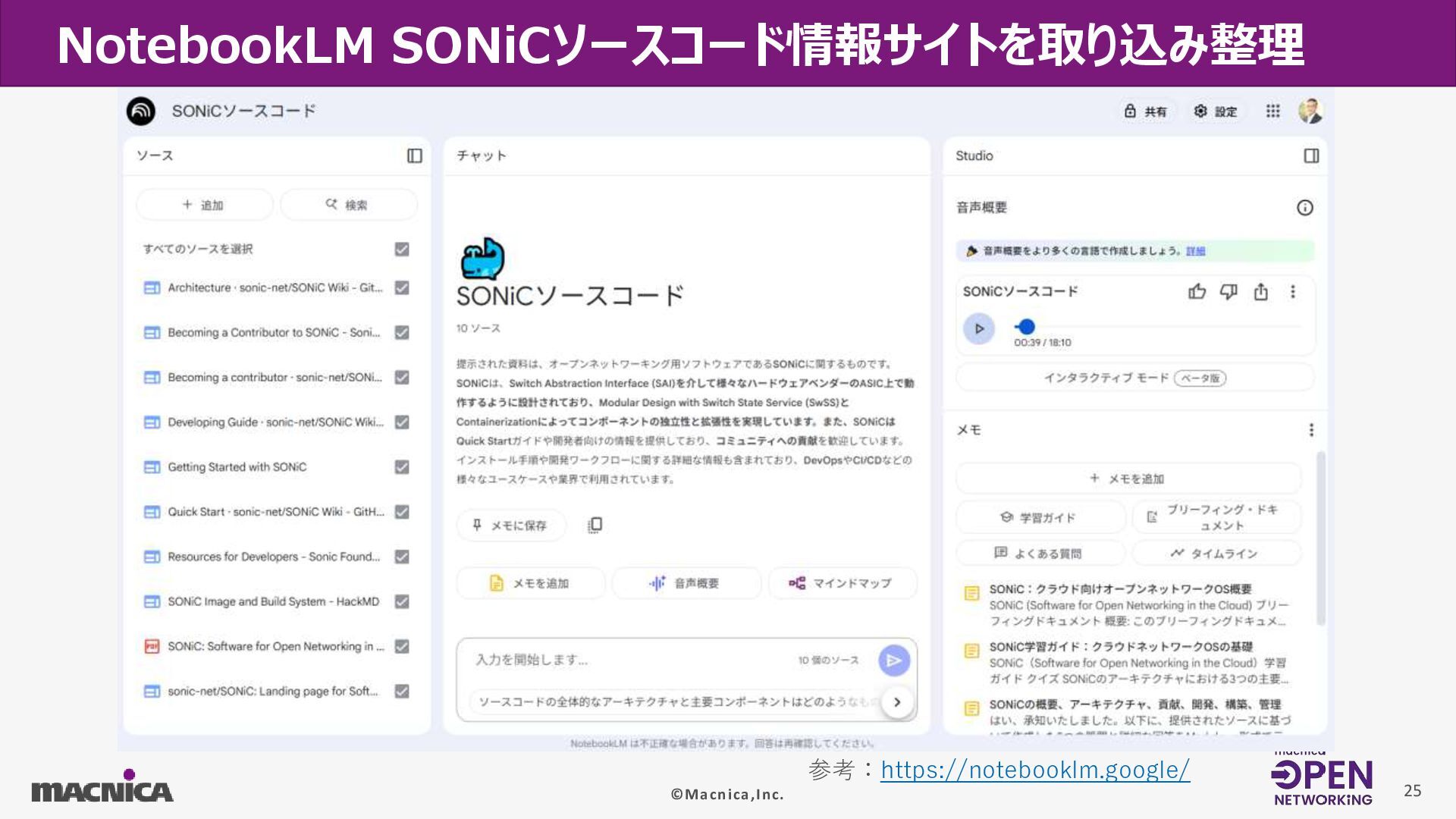Open audio overview three-dot menu
1456x819 pixels.
tap(1293, 292)
